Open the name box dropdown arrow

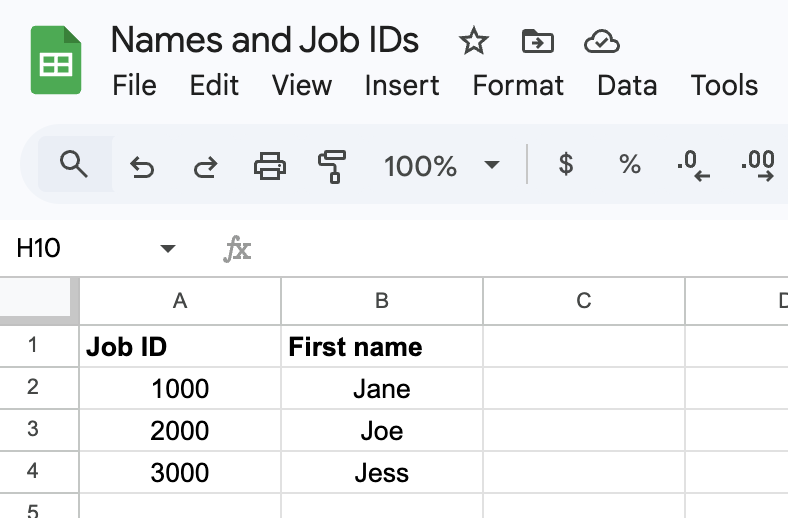pyautogui.click(x=168, y=249)
